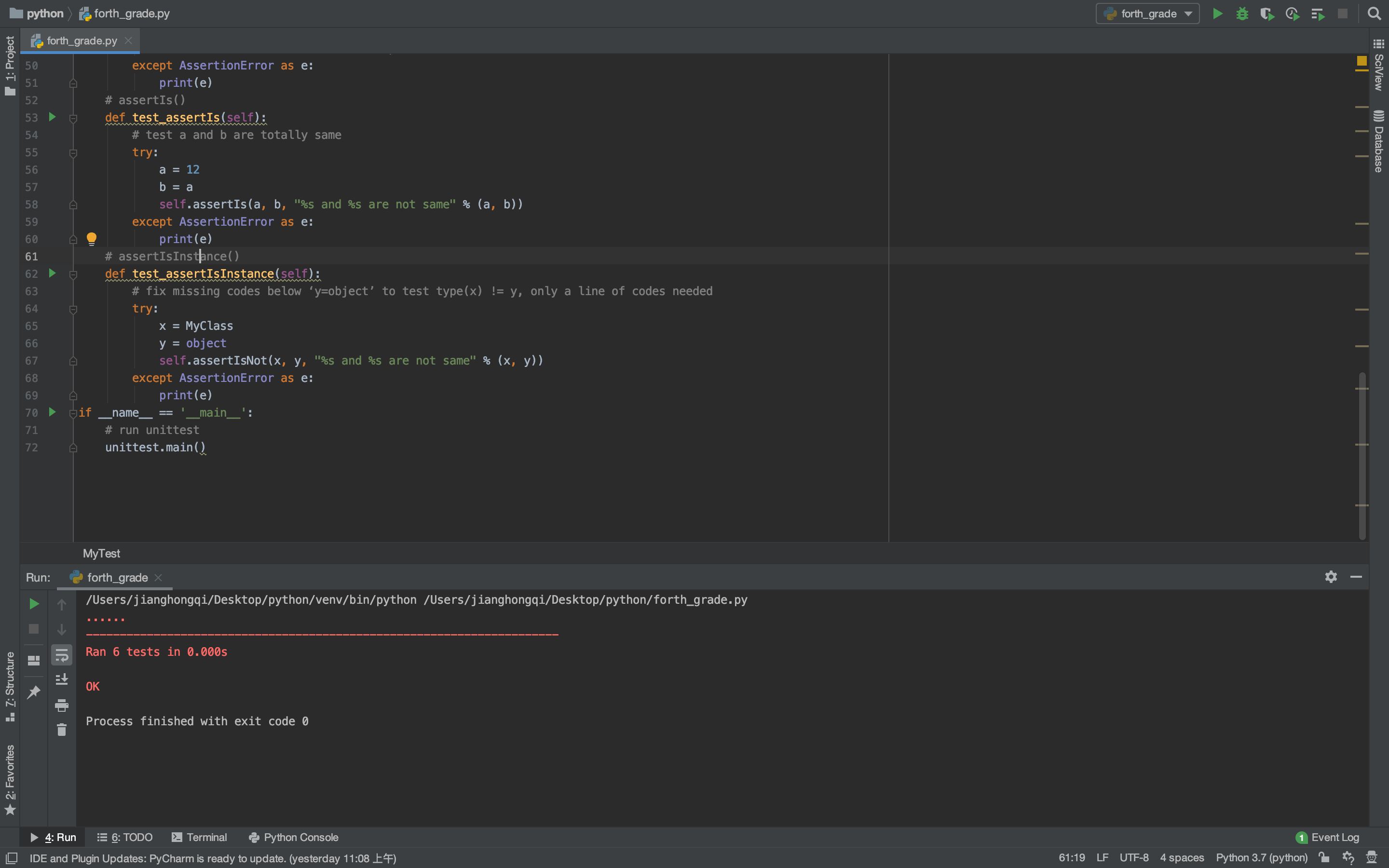
Task: Open the Terminal tool window tab
Action: click(x=199, y=837)
